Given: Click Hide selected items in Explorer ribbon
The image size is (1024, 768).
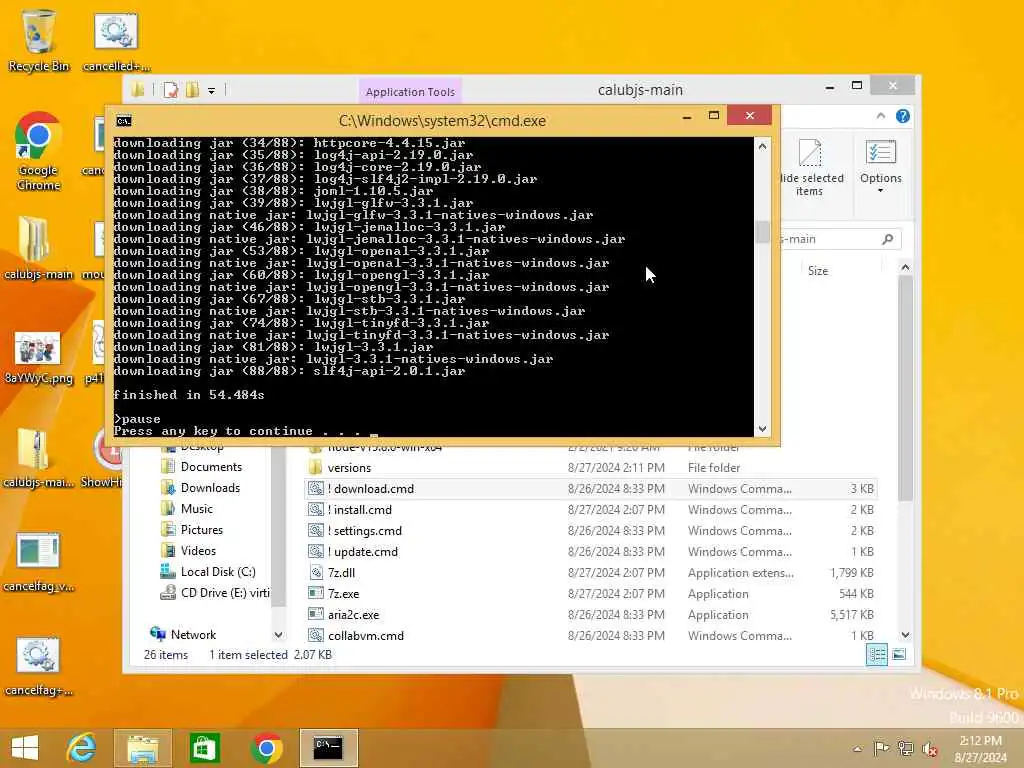Looking at the screenshot, I should pyautogui.click(x=810, y=168).
